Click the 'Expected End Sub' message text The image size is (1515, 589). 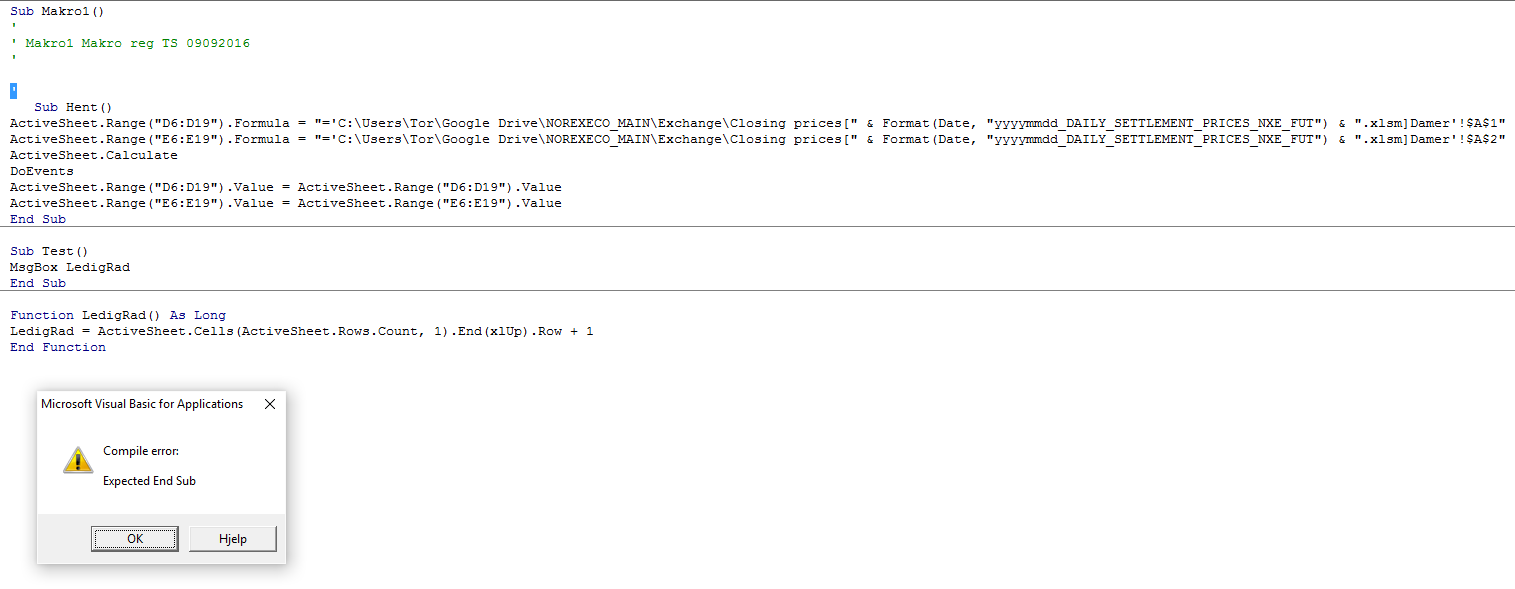point(149,481)
